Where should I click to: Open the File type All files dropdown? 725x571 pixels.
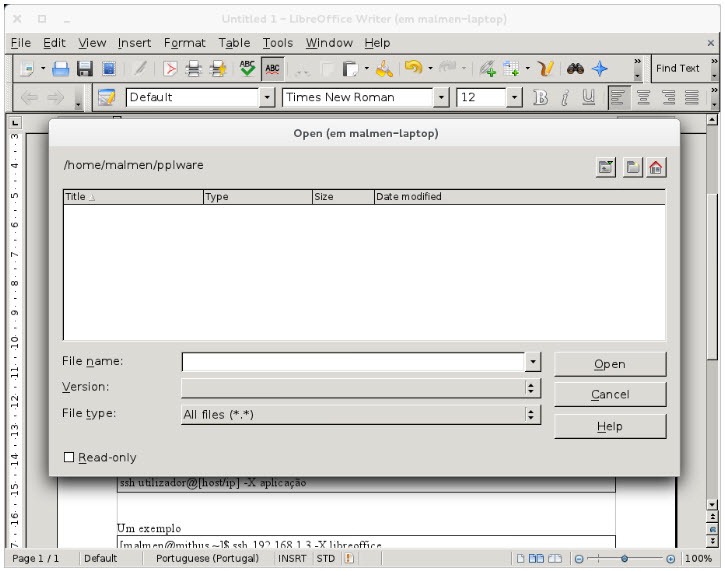361,414
